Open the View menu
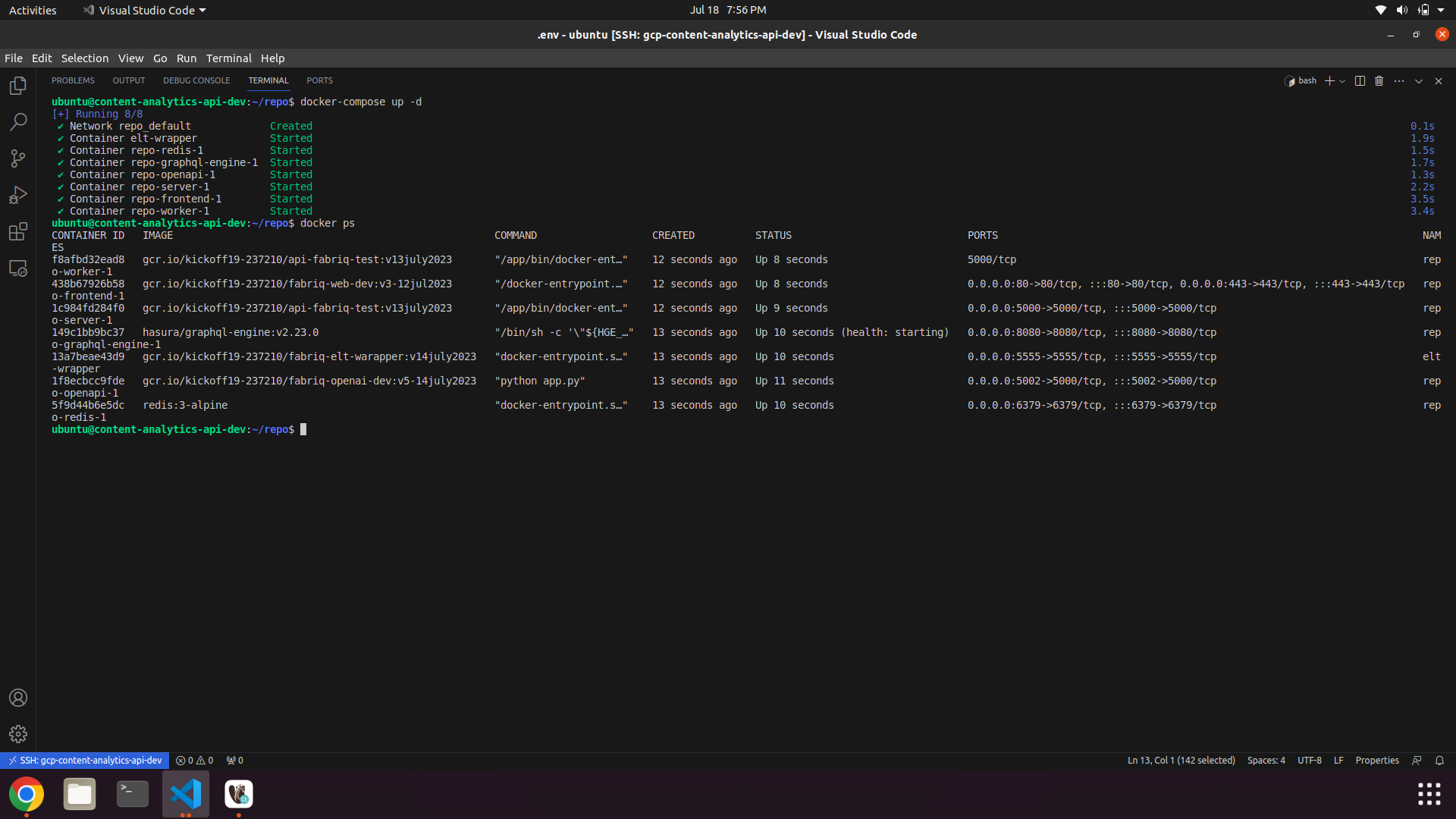1456x819 pixels. 130,58
